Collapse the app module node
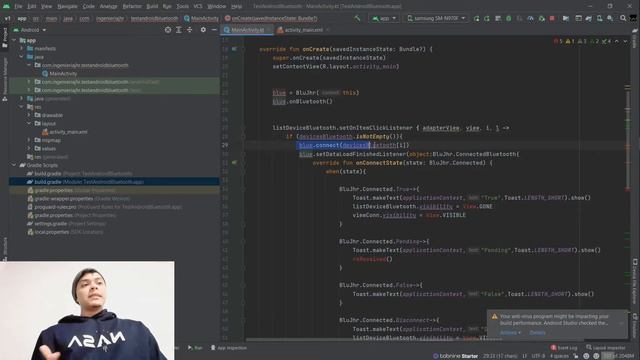 (14, 40)
